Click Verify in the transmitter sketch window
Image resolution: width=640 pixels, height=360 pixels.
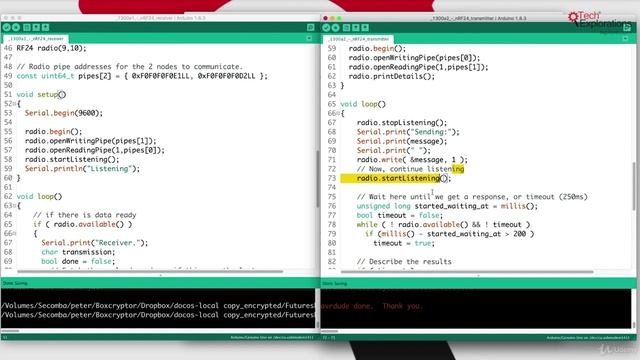[x=326, y=28]
